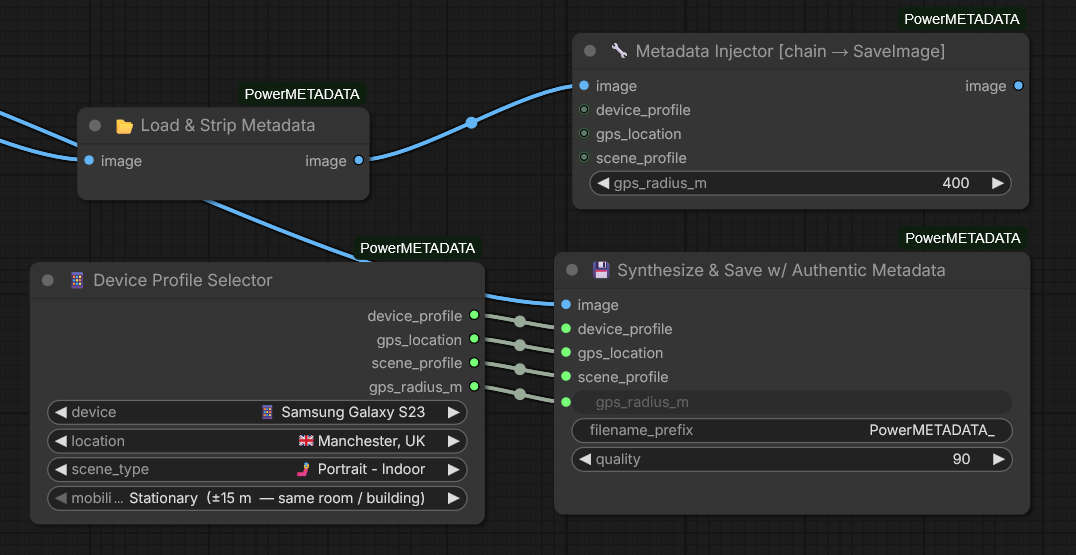Click the quality value 90

coord(961,459)
